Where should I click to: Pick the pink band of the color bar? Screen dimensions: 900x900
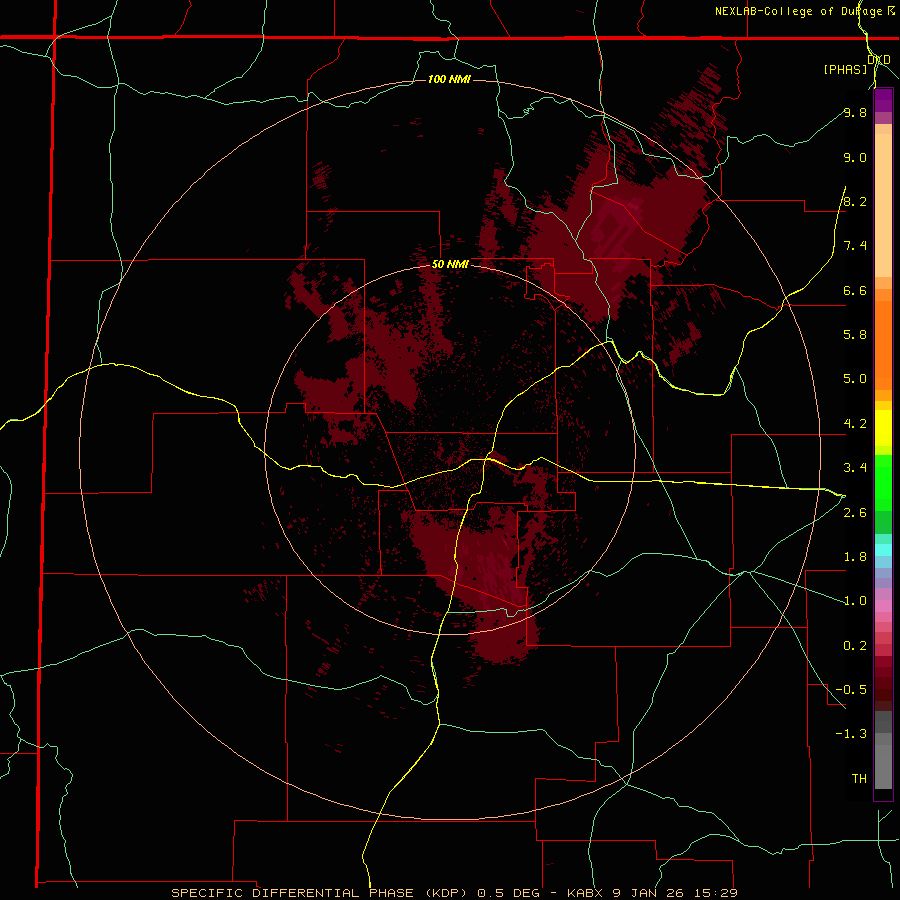pos(883,606)
